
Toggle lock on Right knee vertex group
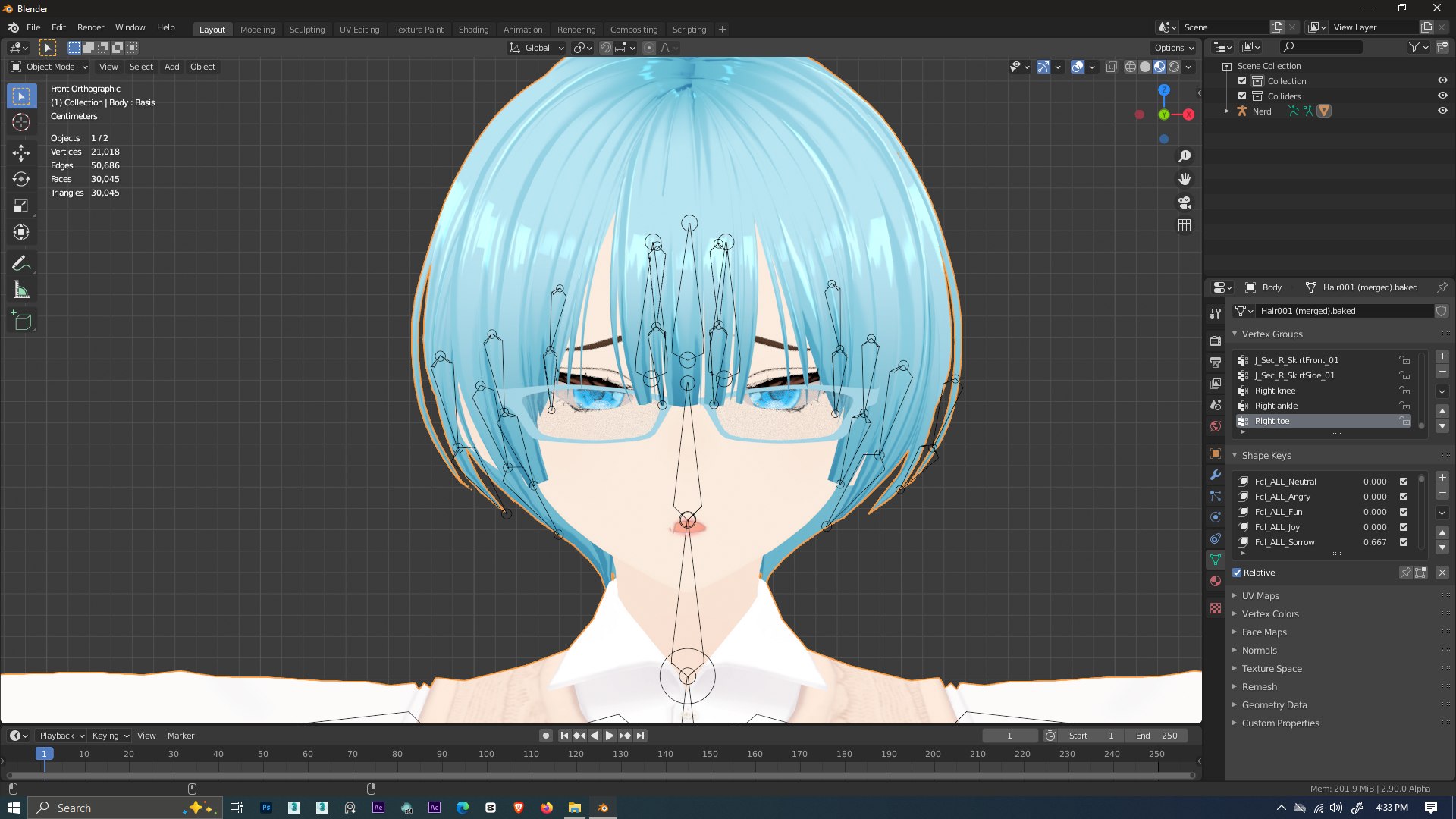tap(1404, 391)
